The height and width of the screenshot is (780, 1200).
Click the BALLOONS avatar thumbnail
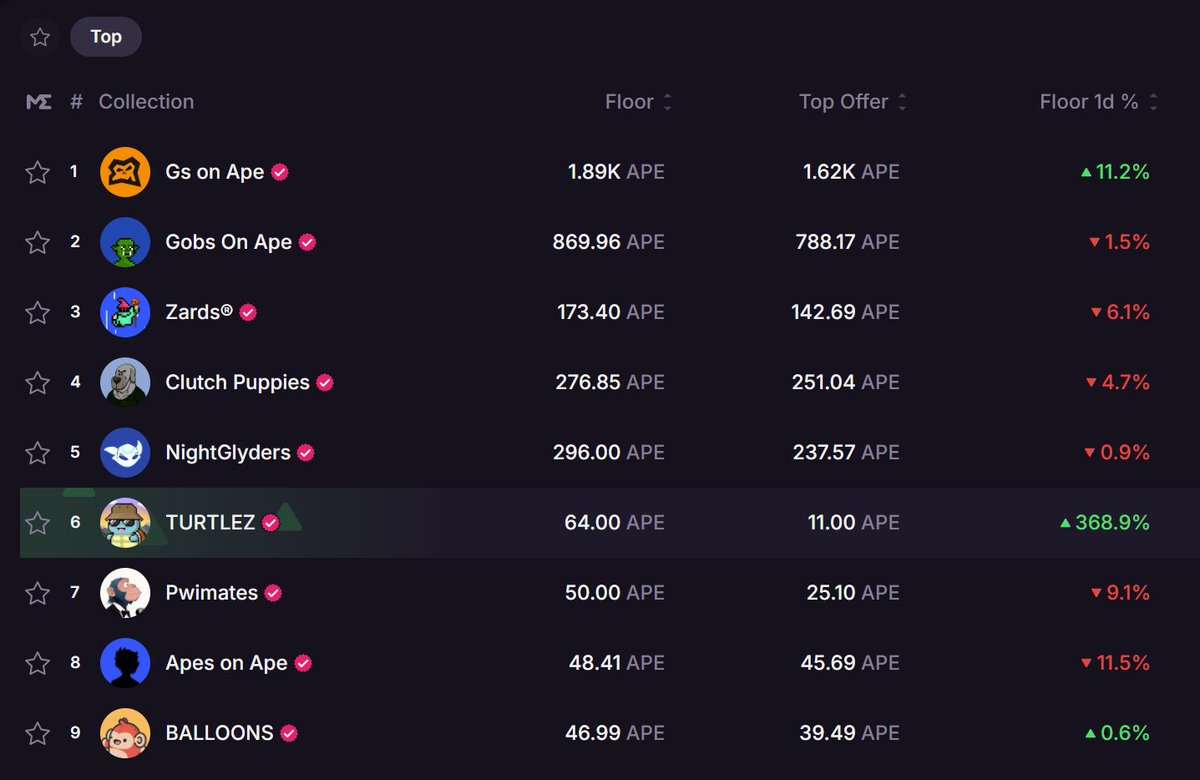tap(125, 733)
